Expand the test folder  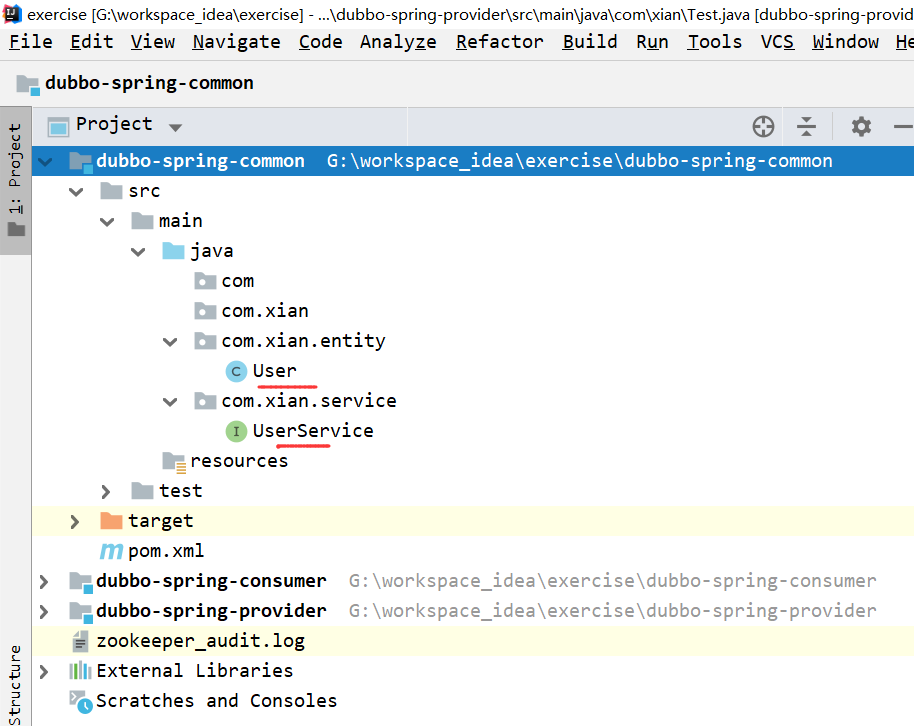pos(107,491)
